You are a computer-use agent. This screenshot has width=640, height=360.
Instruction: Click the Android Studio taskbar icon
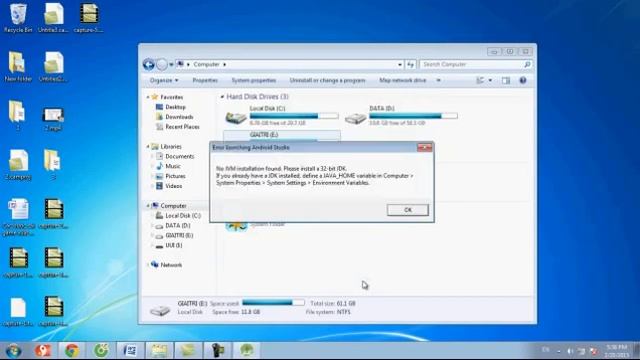pos(247,351)
